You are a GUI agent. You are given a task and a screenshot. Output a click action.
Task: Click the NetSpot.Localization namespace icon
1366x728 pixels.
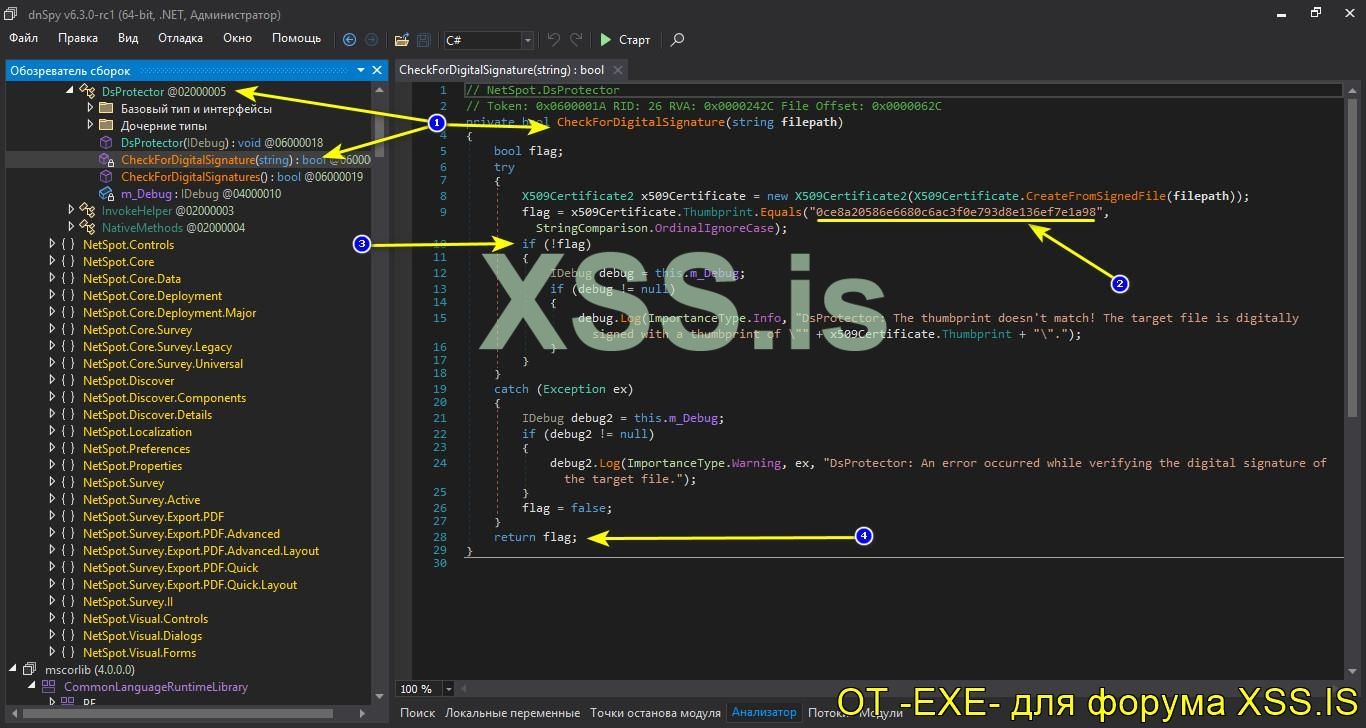pos(69,432)
